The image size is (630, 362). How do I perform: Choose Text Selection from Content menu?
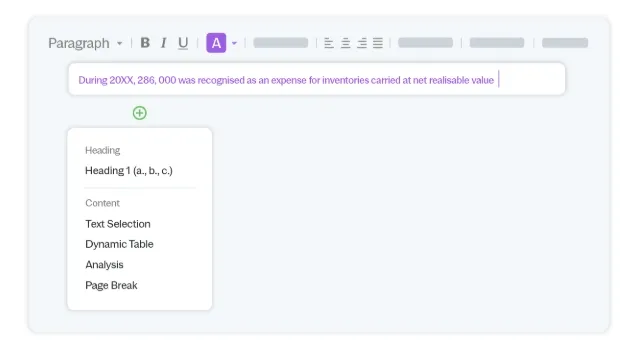pos(118,224)
